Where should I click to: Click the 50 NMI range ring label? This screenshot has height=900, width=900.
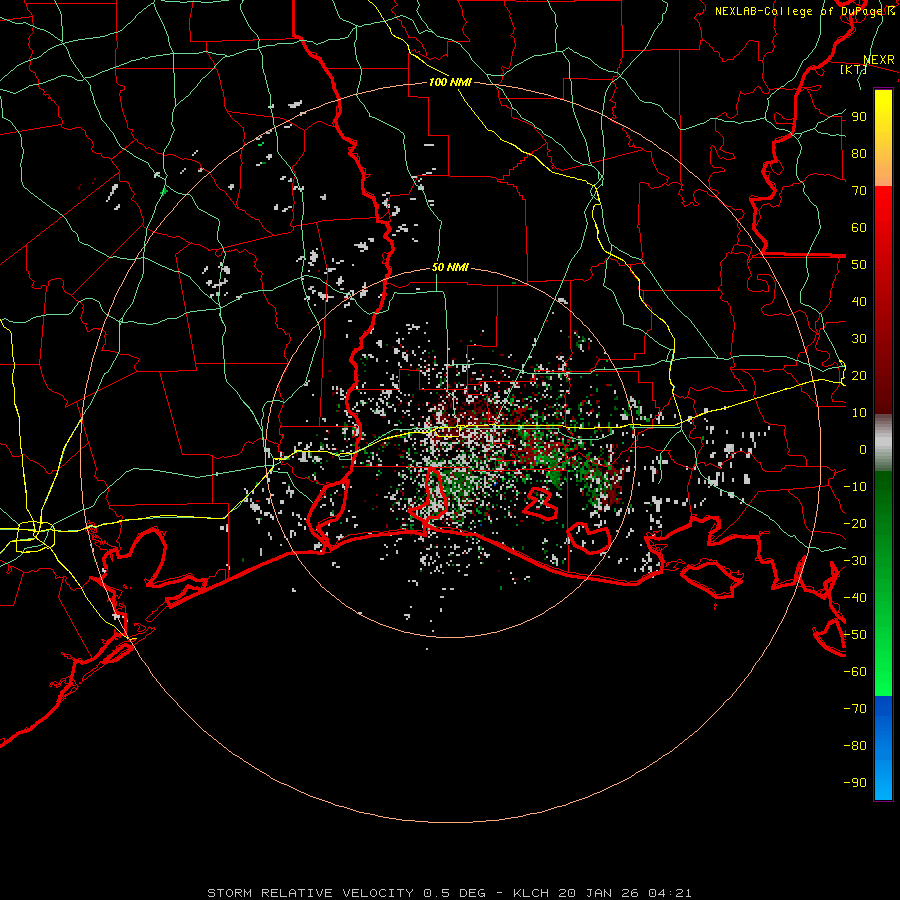point(450,267)
